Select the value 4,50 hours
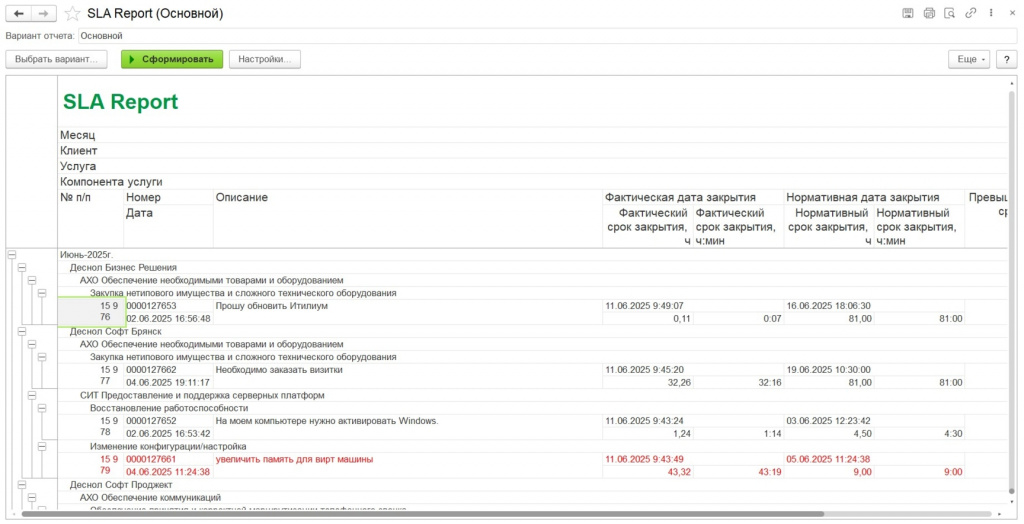 [862, 433]
